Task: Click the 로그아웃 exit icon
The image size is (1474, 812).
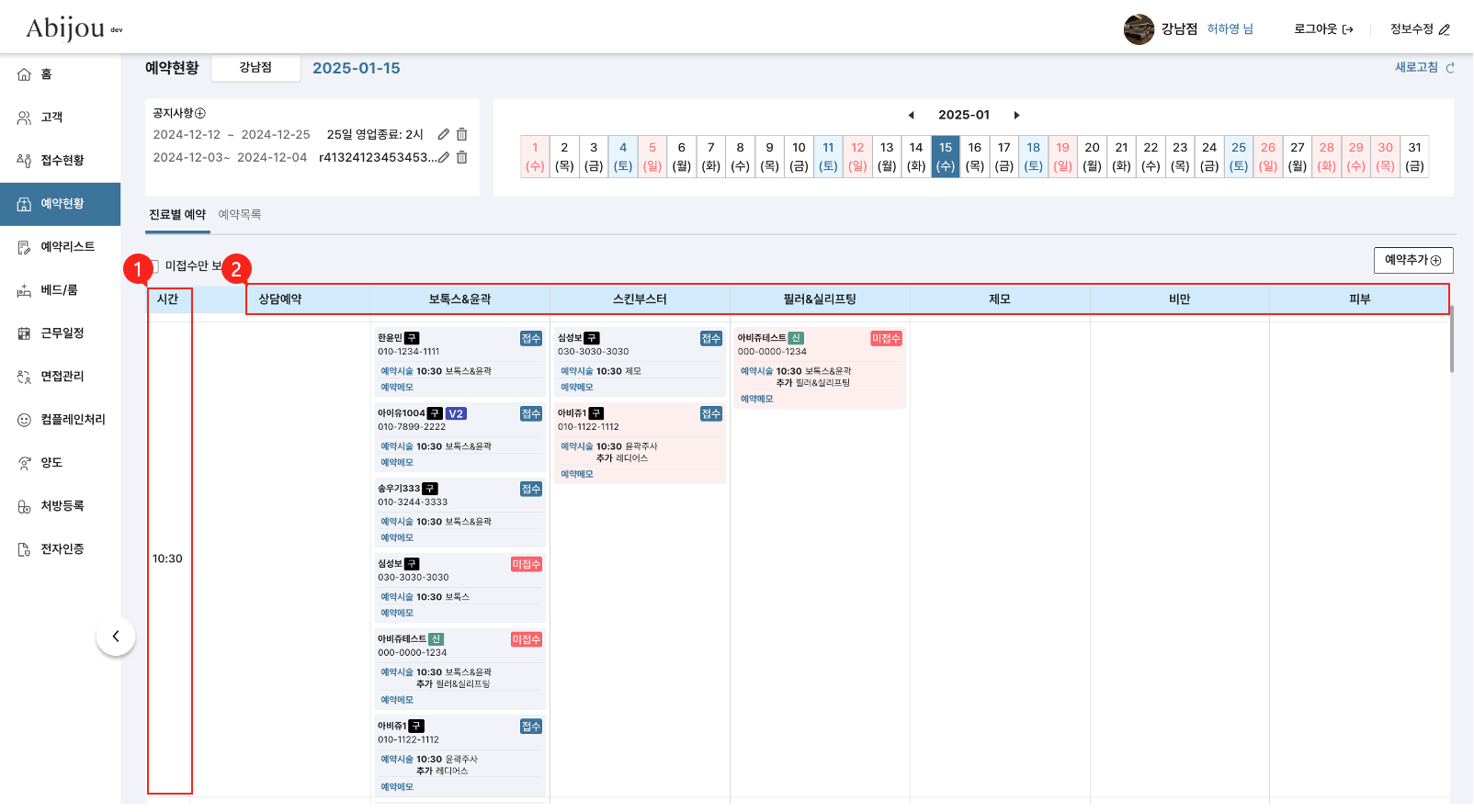Action: point(1348,29)
